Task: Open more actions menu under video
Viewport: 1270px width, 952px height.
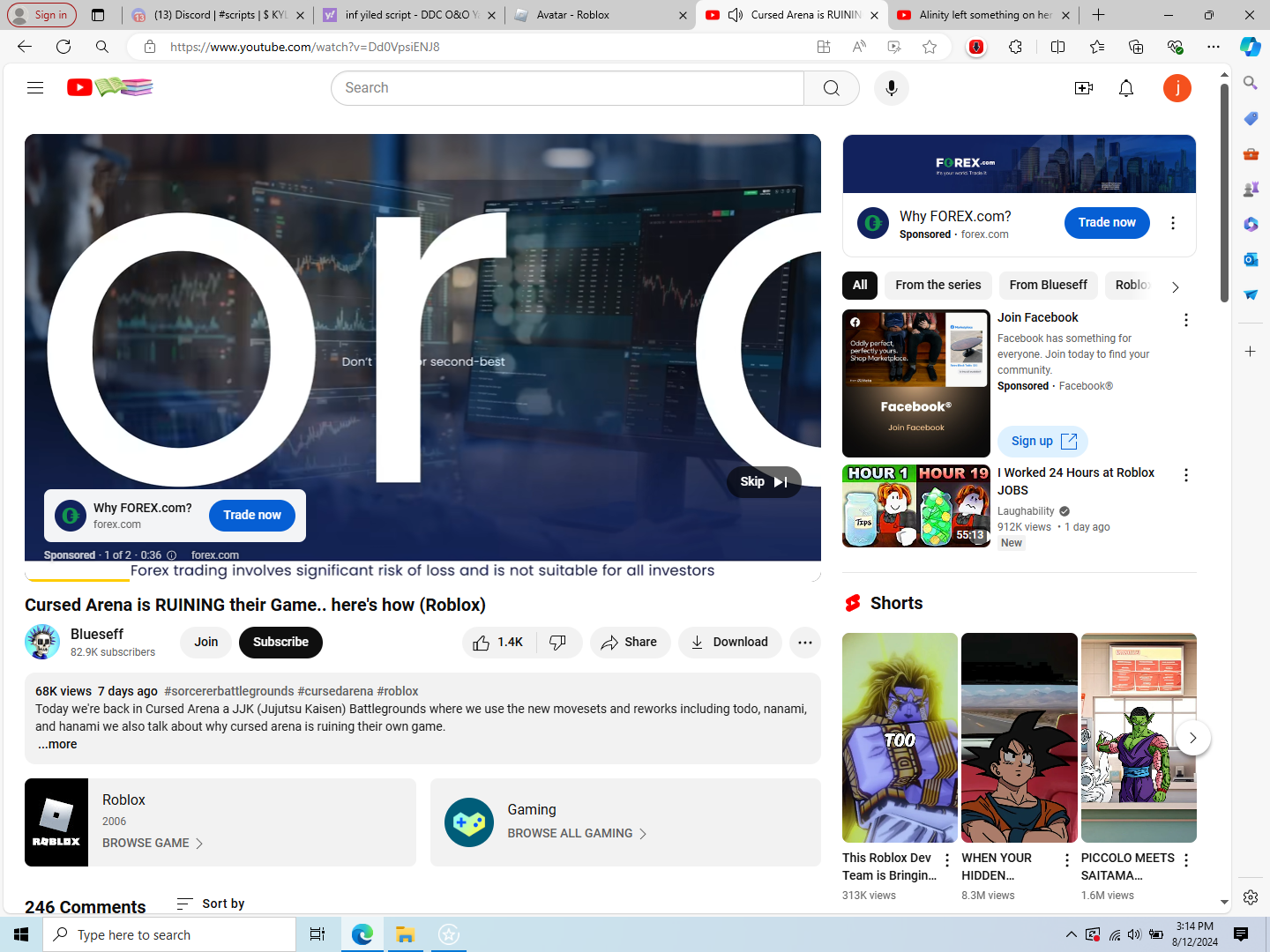Action: (805, 643)
